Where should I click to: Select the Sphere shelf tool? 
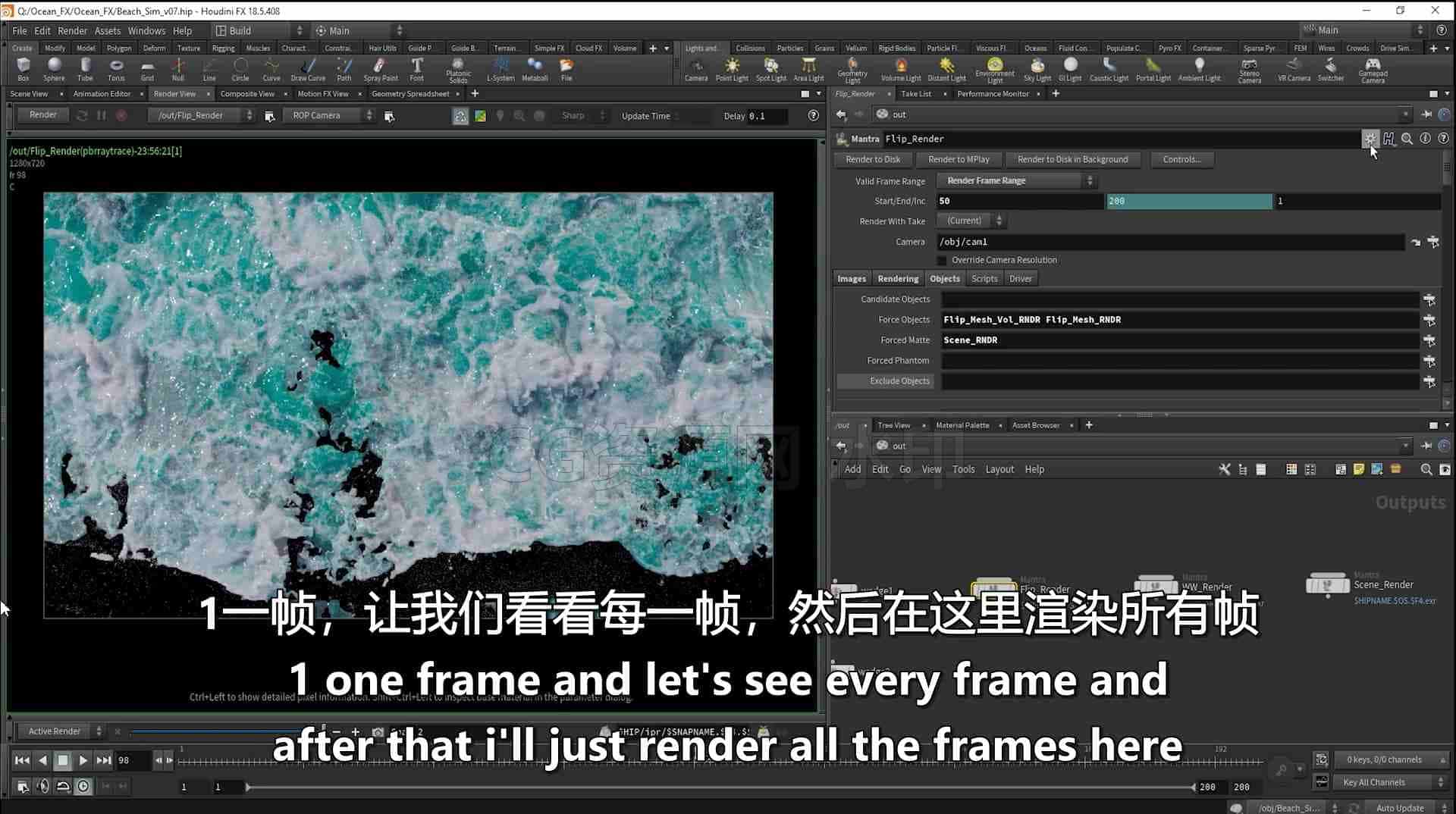click(54, 69)
